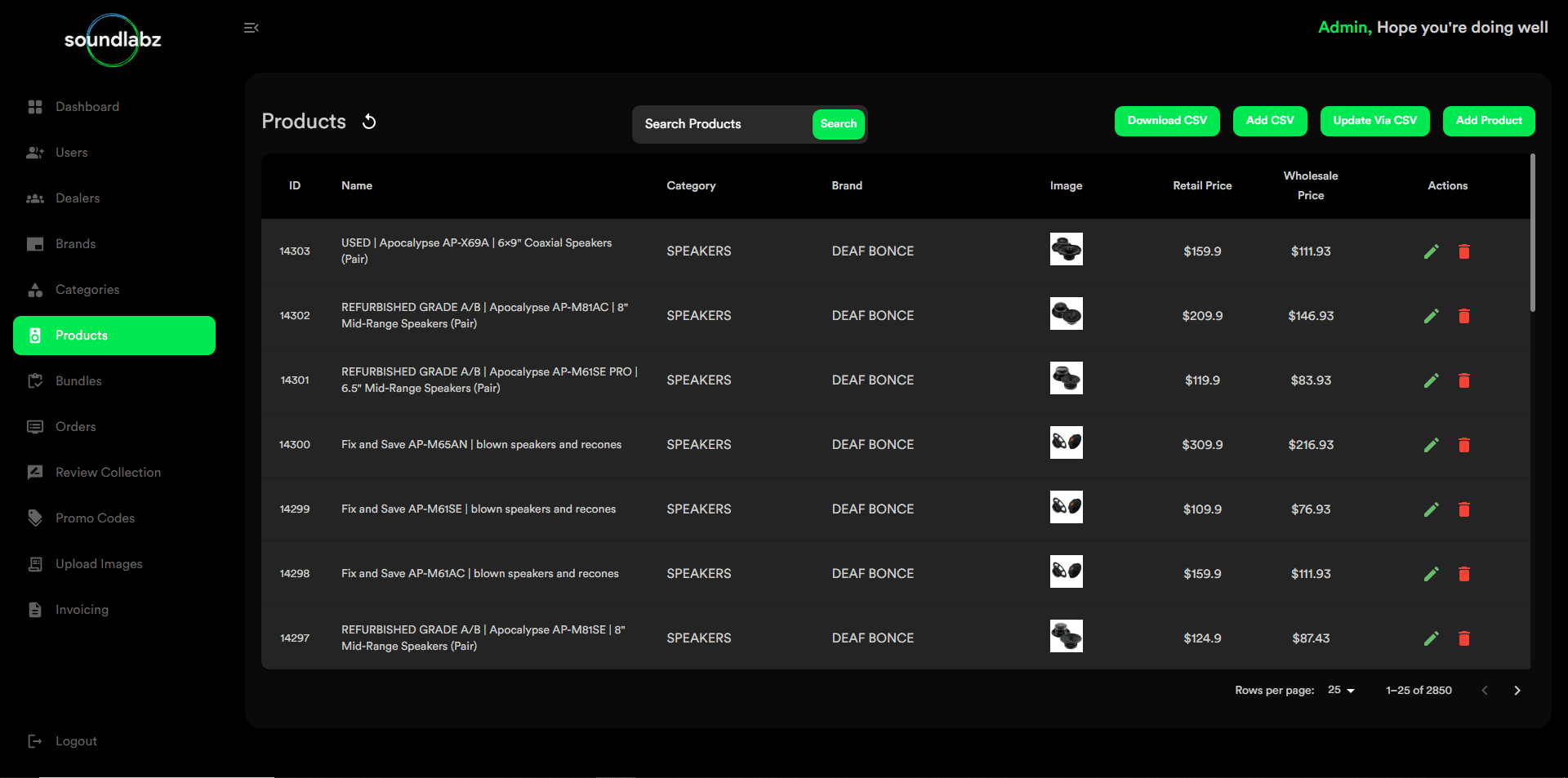Open image thumbnail for product 14303
The height and width of the screenshot is (778, 1568).
click(x=1066, y=249)
